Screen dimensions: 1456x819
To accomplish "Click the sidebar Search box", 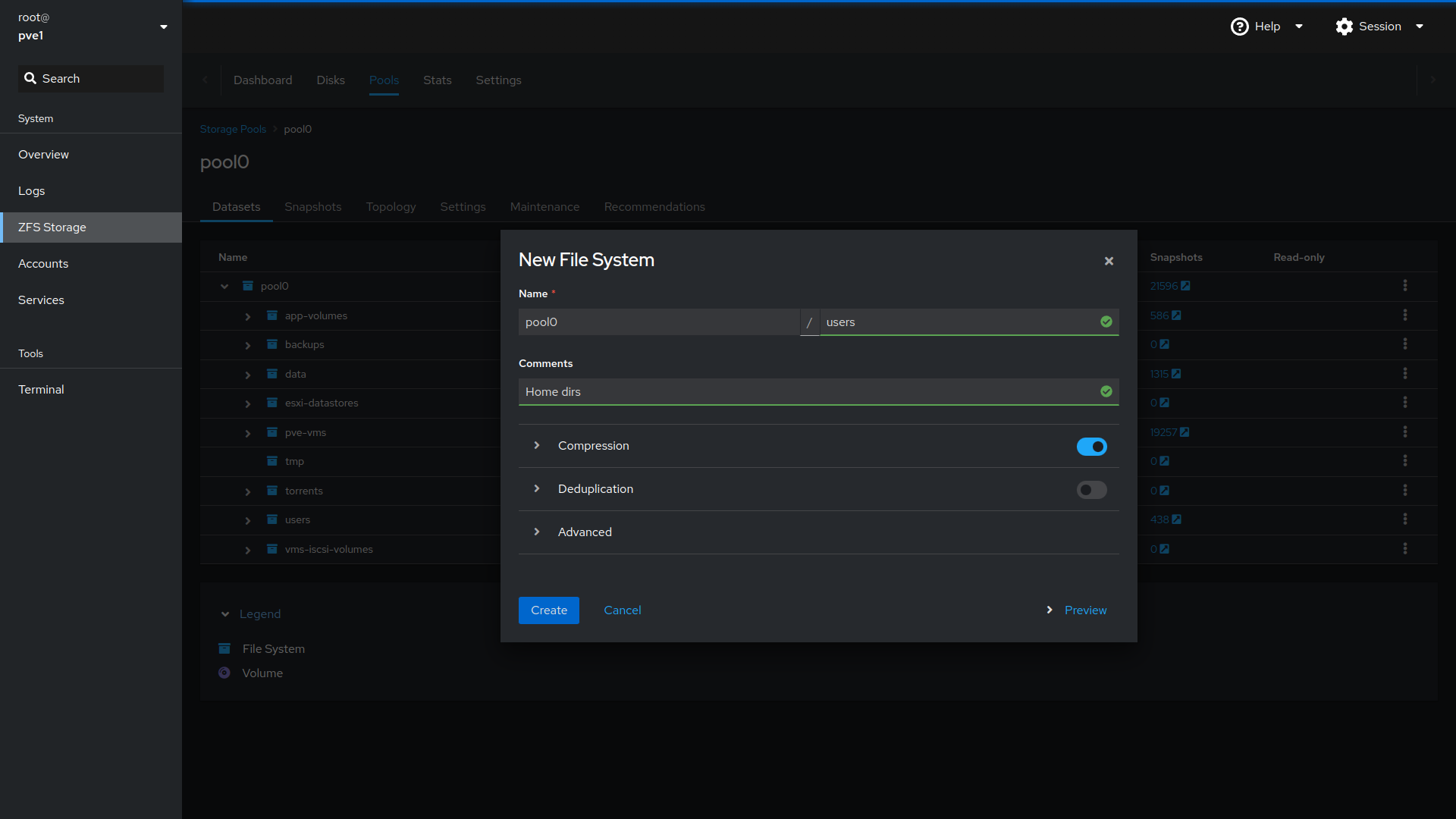I will pos(91,79).
